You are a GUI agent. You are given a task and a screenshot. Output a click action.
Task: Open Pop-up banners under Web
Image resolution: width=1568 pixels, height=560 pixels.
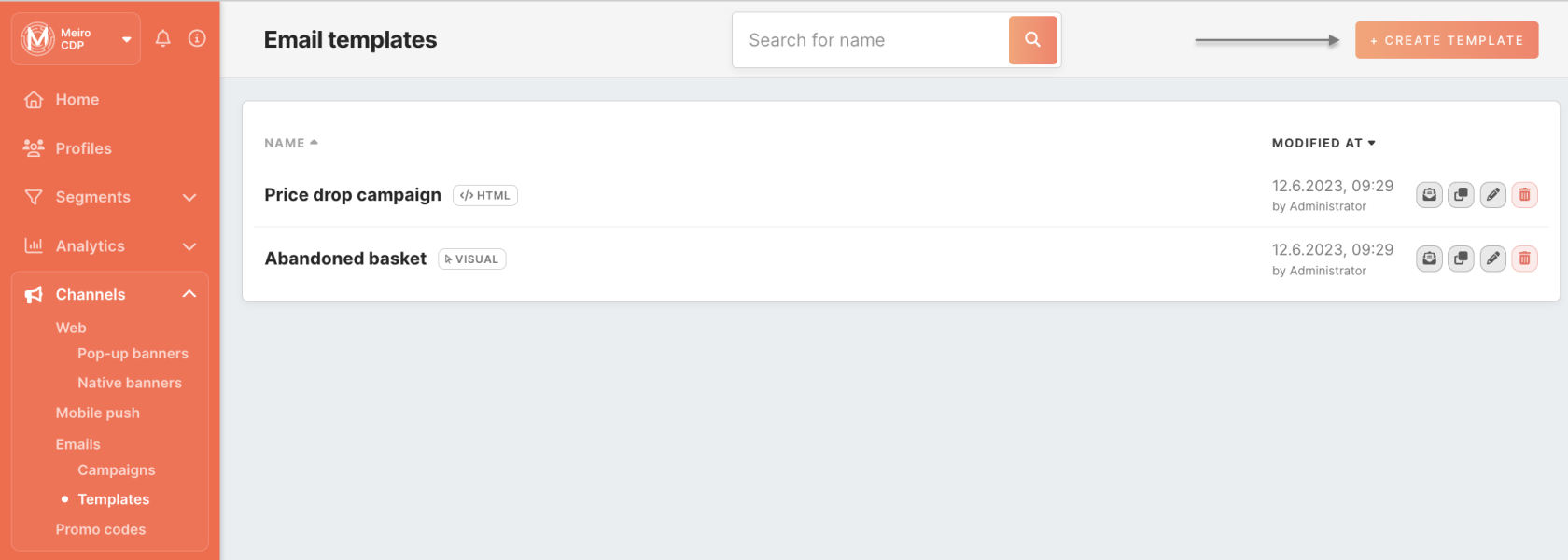pos(133,354)
